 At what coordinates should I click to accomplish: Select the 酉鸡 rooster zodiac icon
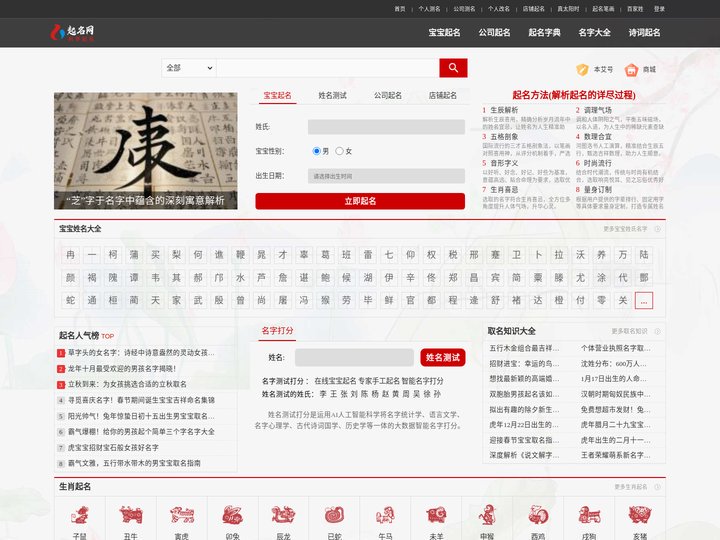point(538,515)
